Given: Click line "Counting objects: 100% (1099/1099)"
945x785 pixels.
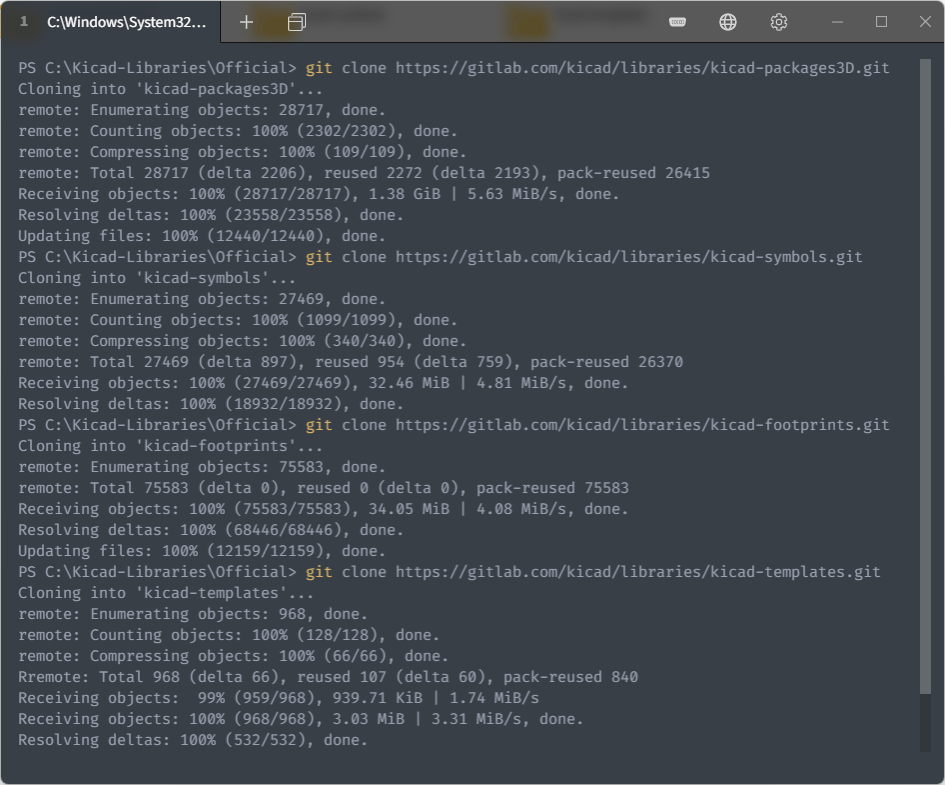Looking at the screenshot, I should pyautogui.click(x=237, y=320).
